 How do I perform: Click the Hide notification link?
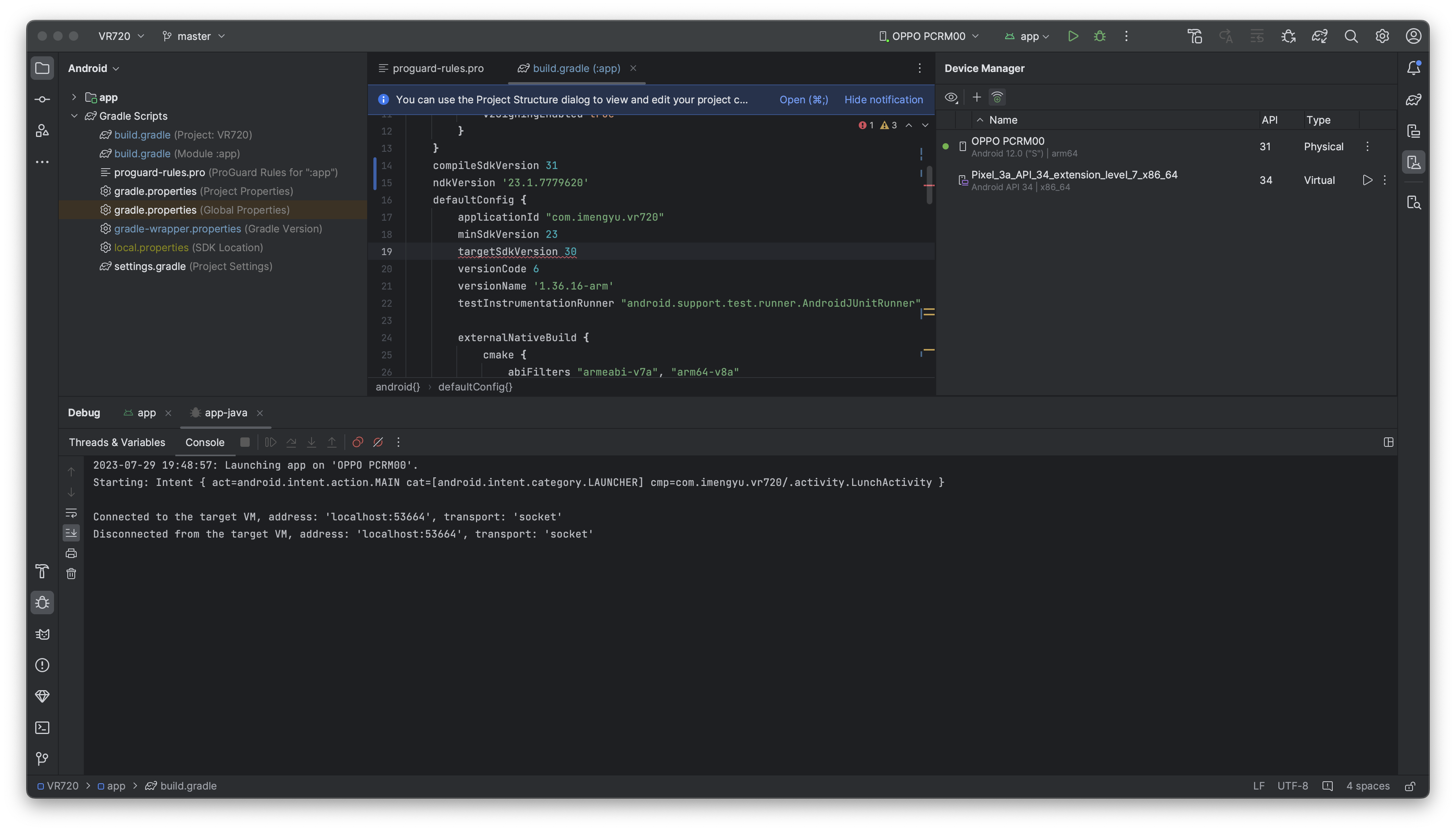pos(883,100)
